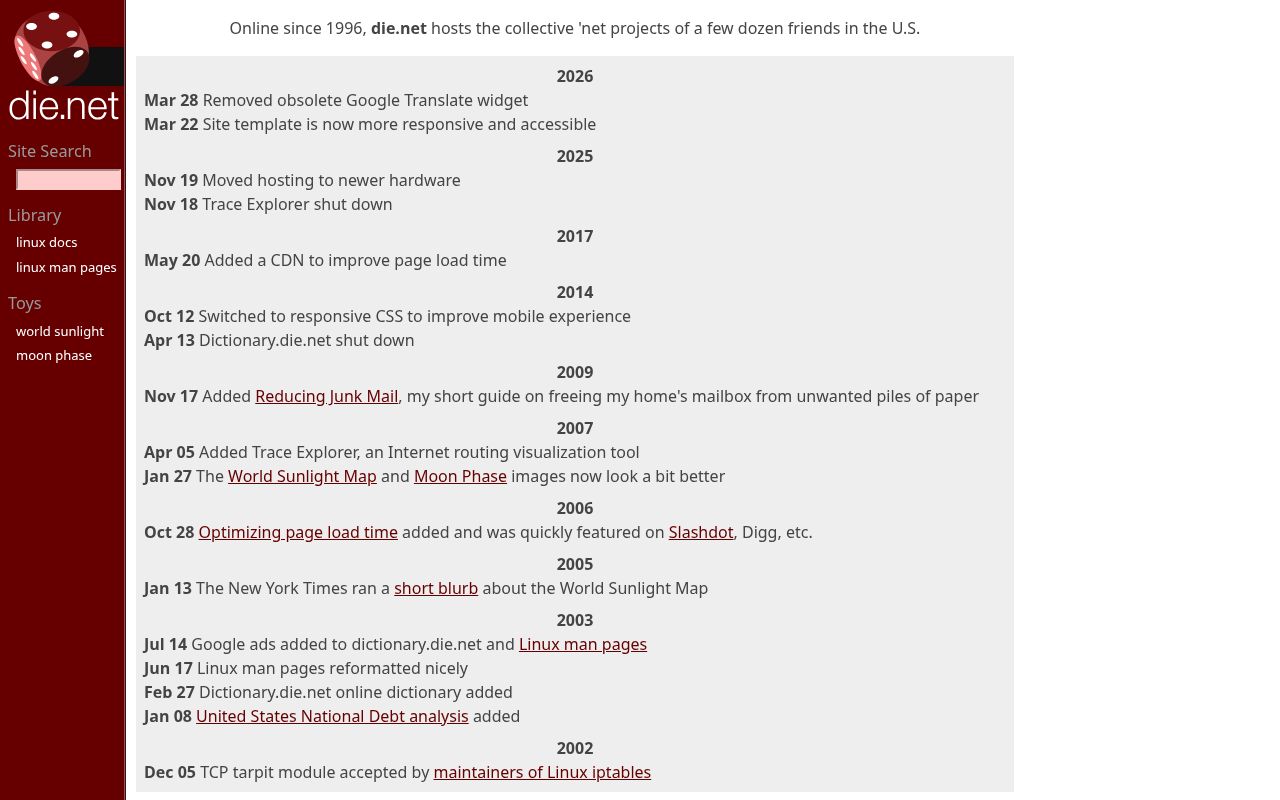Visit maintainers of Linux iptables link

542,772
